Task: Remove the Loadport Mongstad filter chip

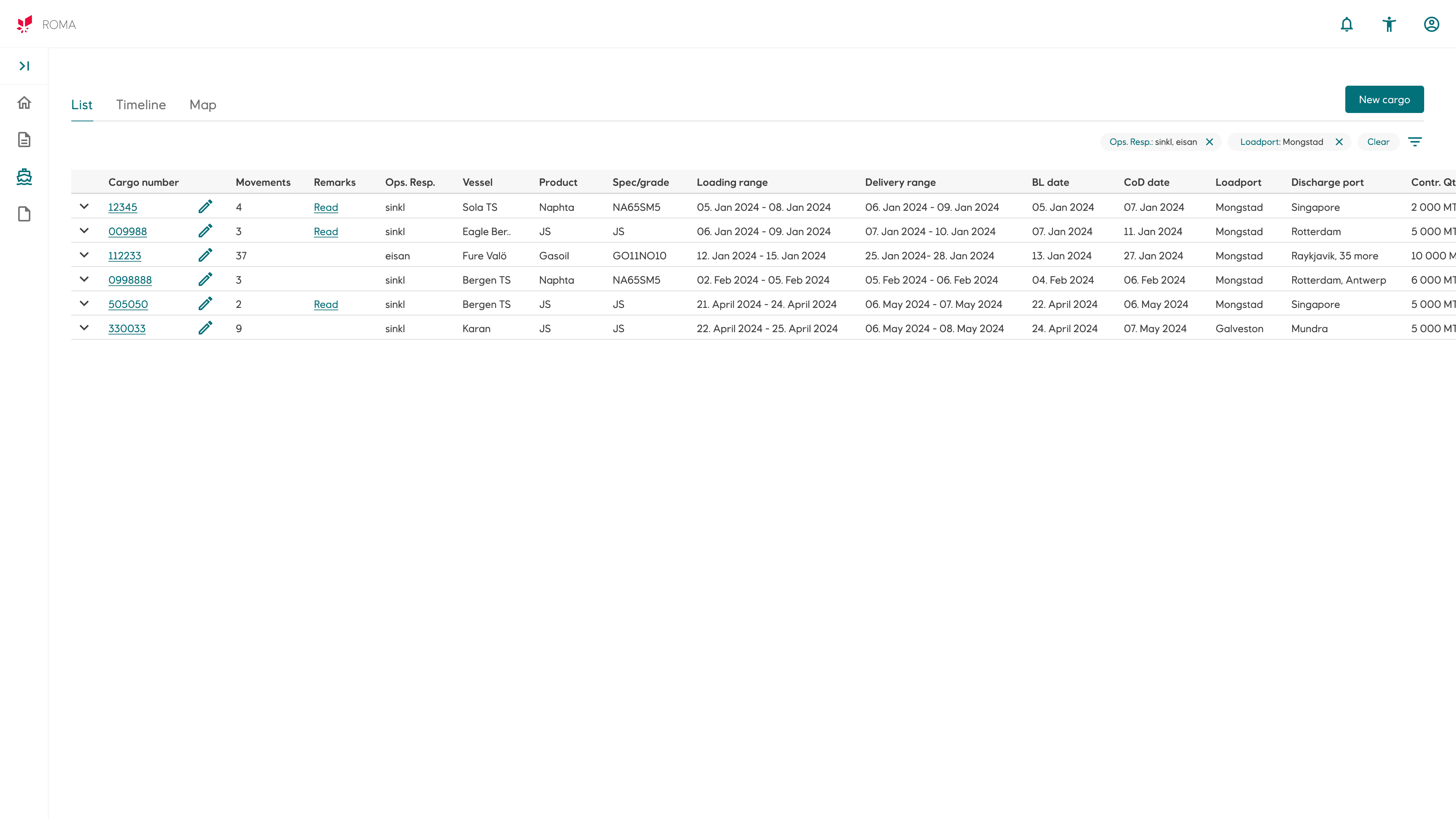Action: coord(1339,142)
